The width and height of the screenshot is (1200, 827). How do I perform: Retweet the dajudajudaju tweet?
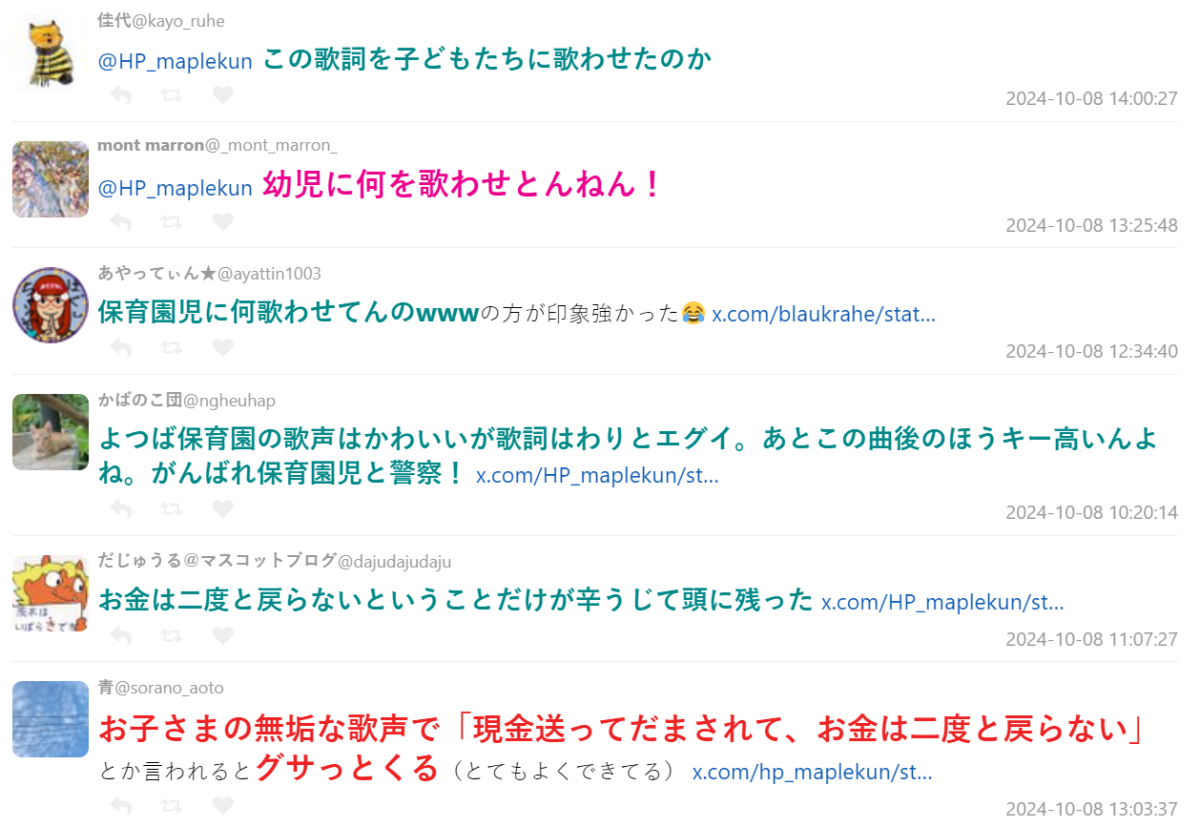pyautogui.click(x=172, y=635)
